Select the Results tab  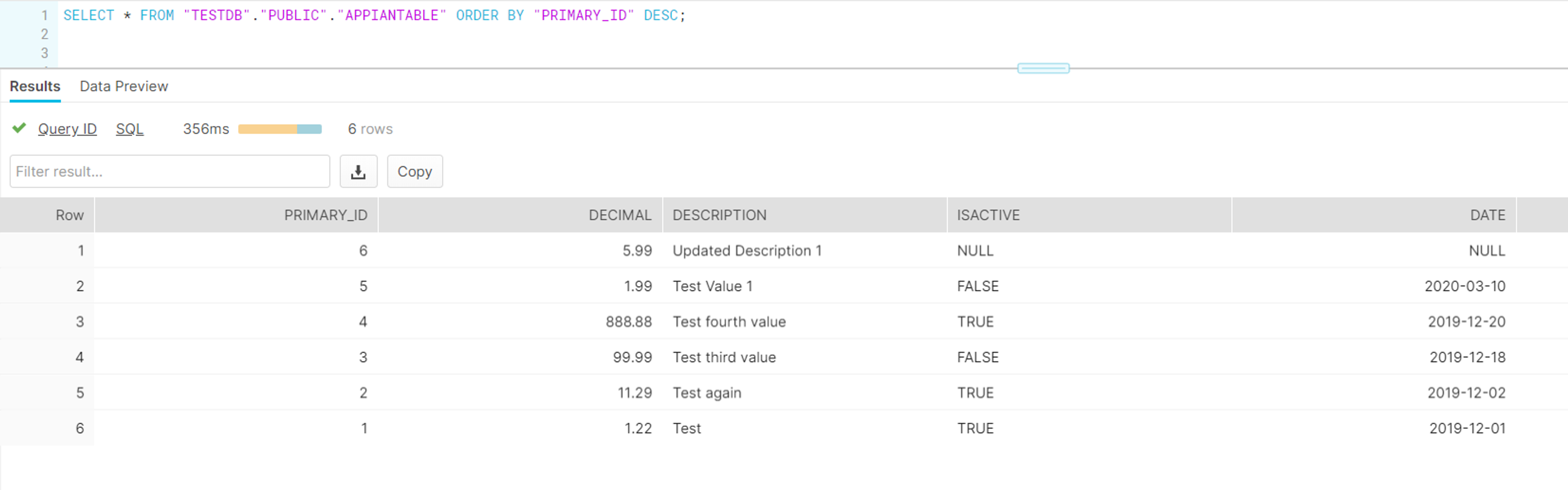[35, 86]
